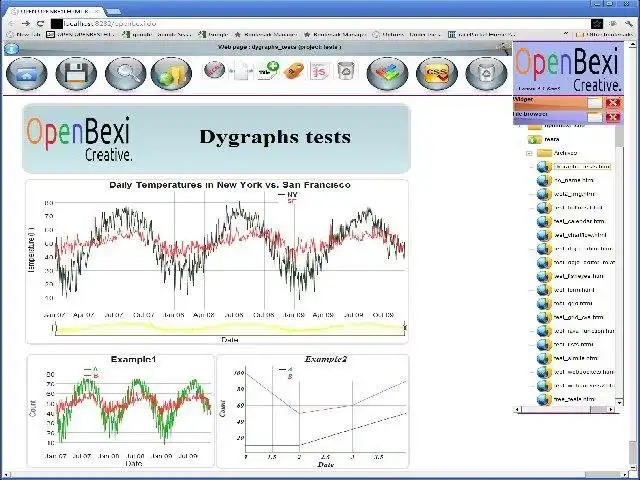The image size is (640, 480).
Task: Open the Other bookmarks folder
Action: (605, 35)
